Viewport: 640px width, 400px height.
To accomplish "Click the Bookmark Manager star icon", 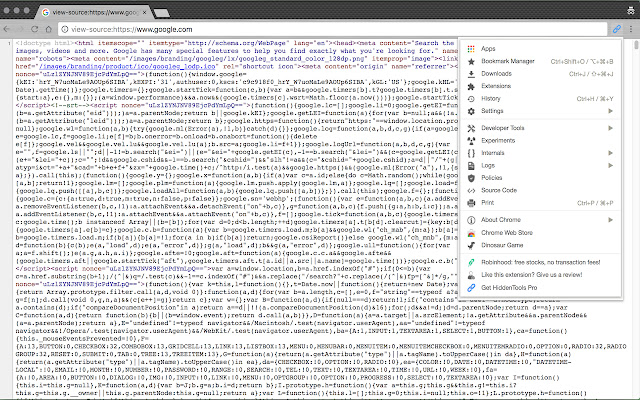I will (471, 61).
